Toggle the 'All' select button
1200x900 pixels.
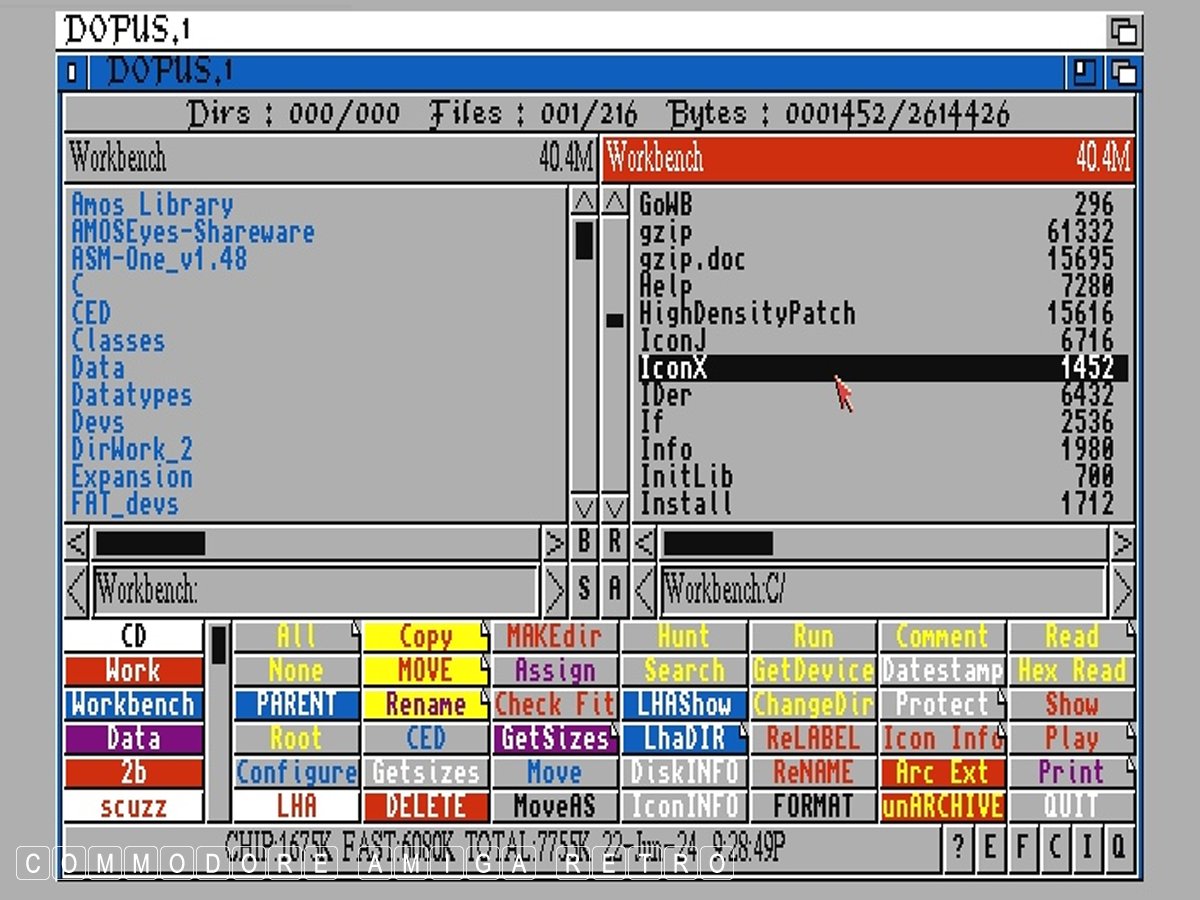296,637
